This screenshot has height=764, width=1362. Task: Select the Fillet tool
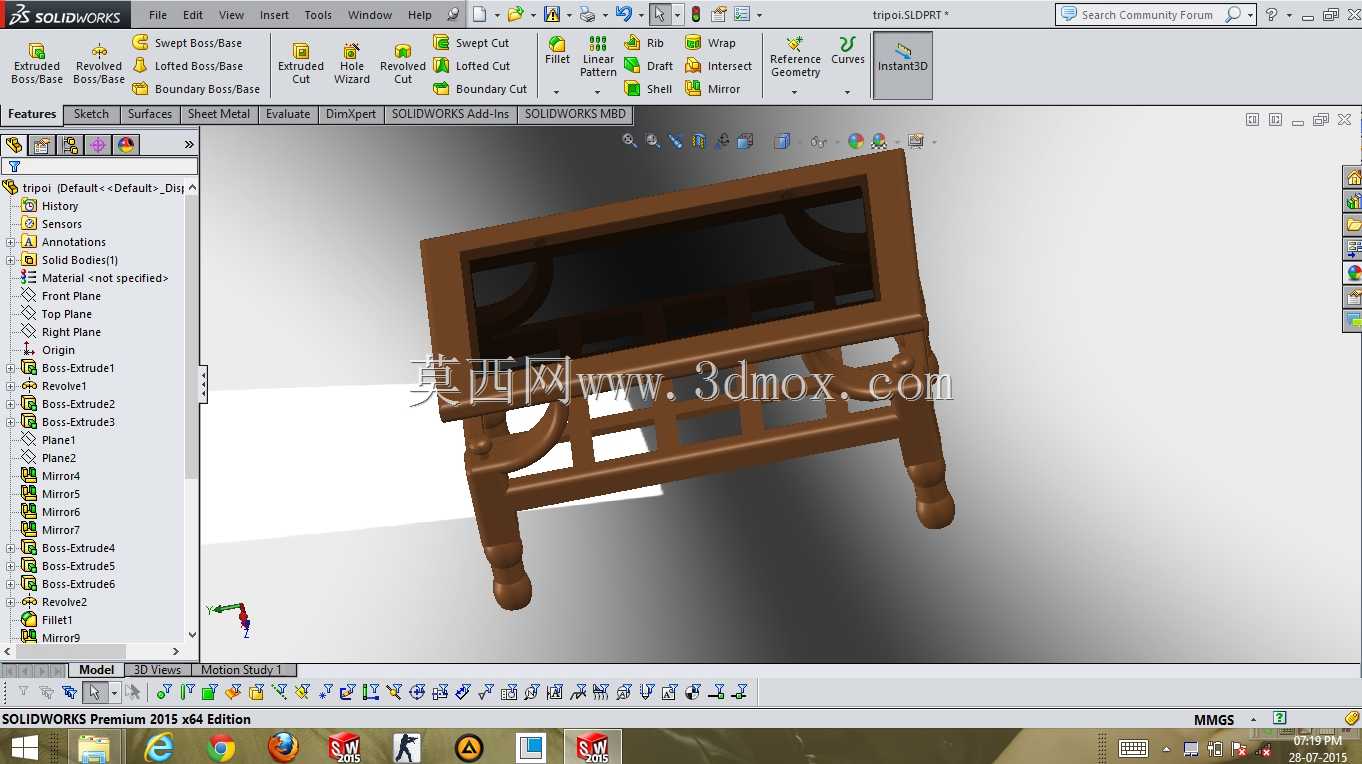coord(557,51)
